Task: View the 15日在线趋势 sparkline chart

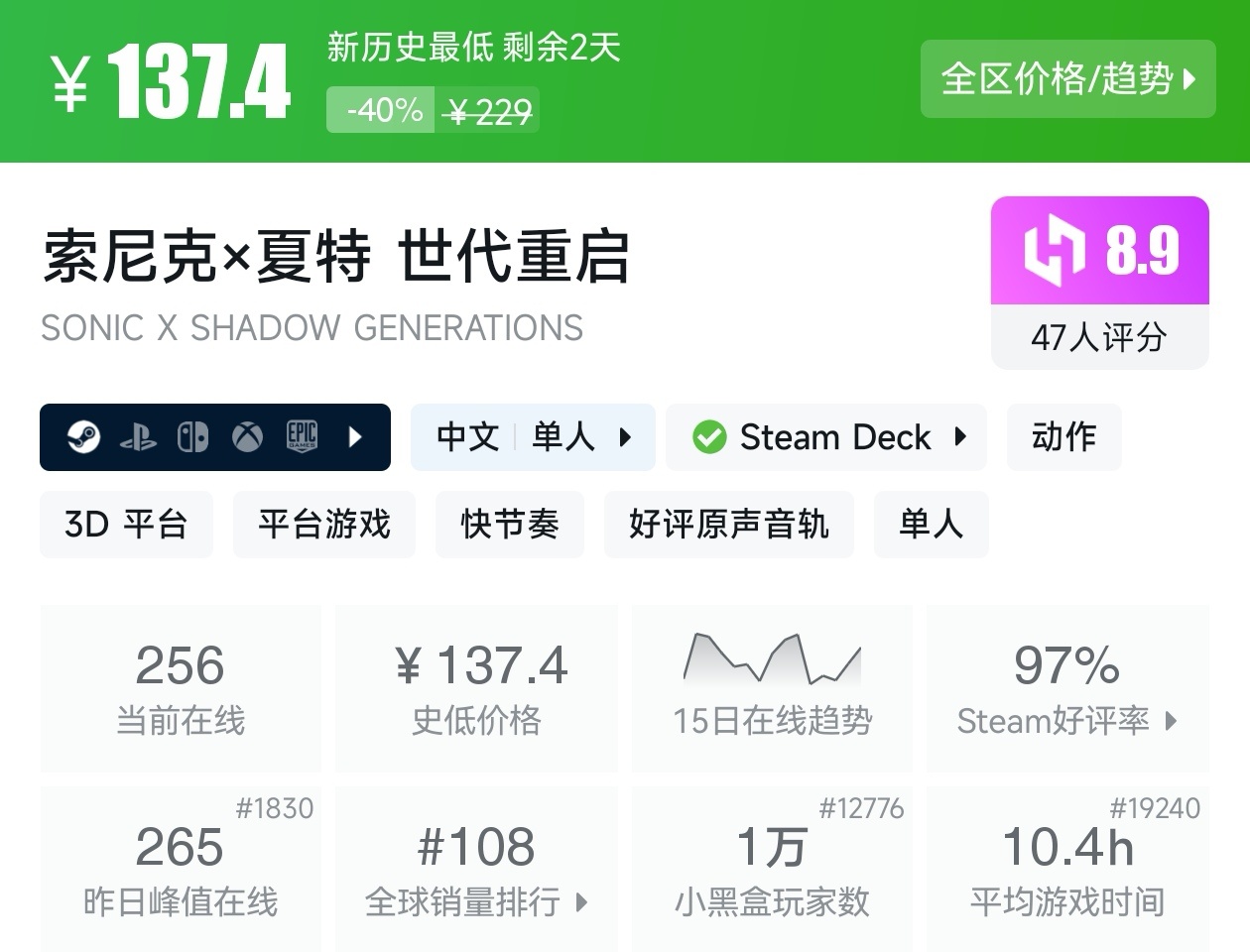Action: [772, 659]
